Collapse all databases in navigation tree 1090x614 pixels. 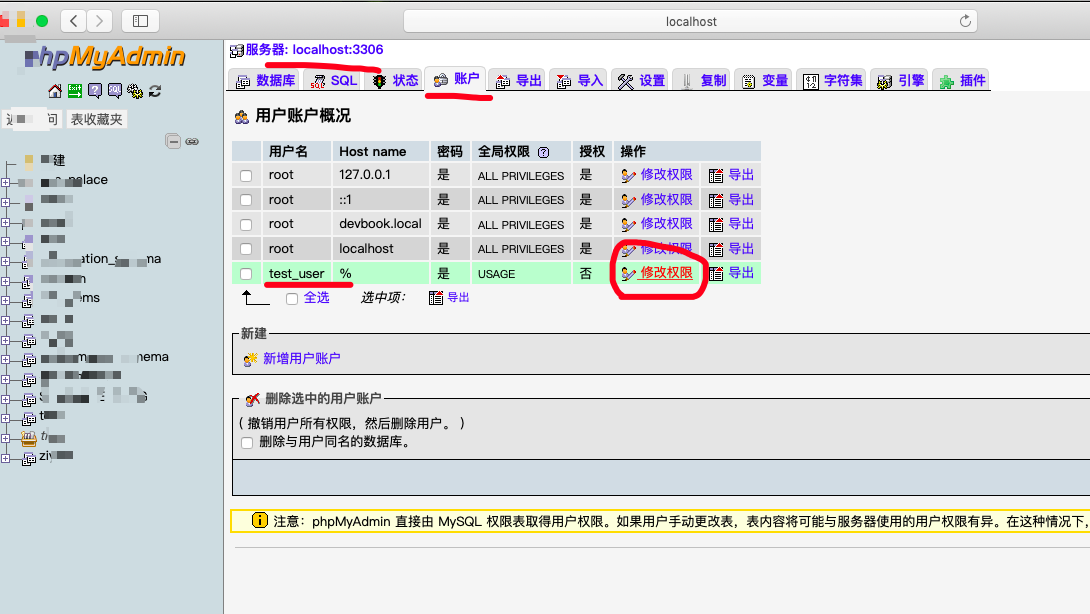click(x=173, y=141)
